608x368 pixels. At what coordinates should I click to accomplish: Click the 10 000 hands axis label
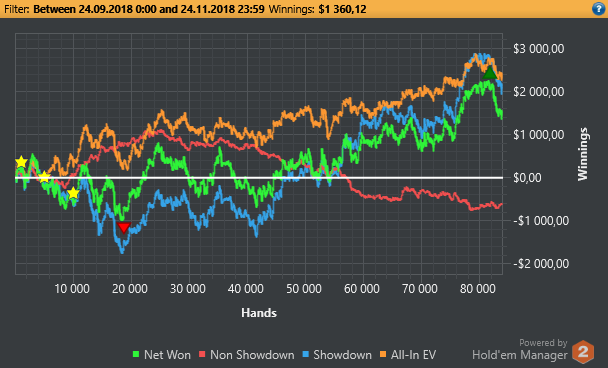tap(72, 289)
